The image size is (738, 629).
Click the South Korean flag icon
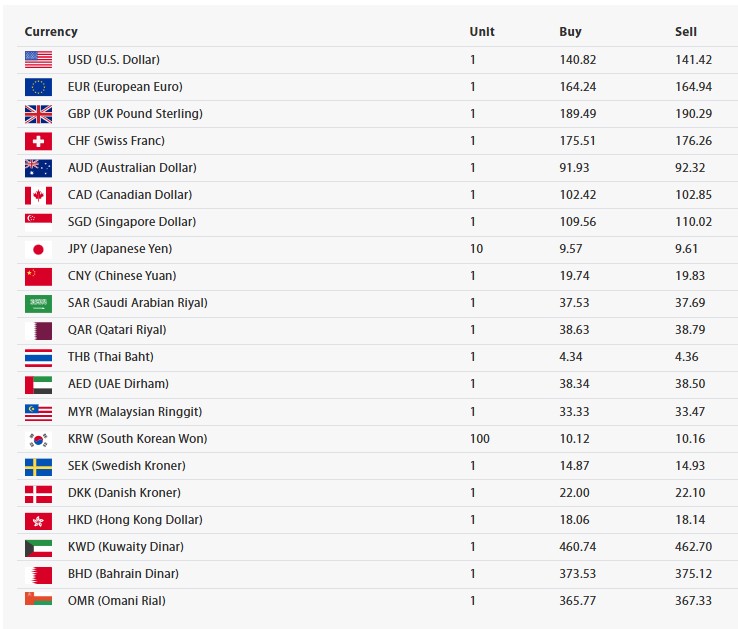click(x=38, y=439)
